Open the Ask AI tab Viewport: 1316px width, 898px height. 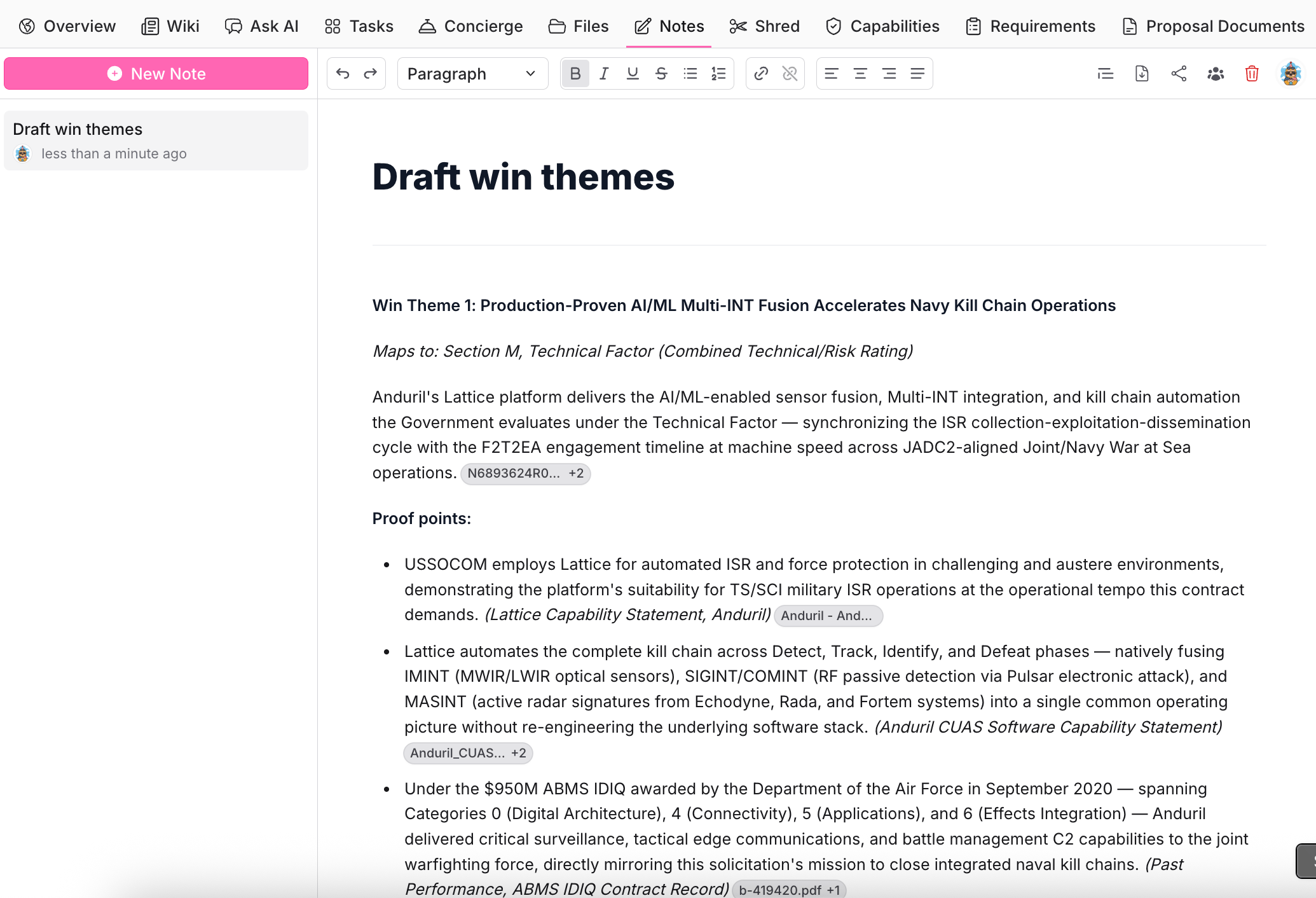point(261,26)
